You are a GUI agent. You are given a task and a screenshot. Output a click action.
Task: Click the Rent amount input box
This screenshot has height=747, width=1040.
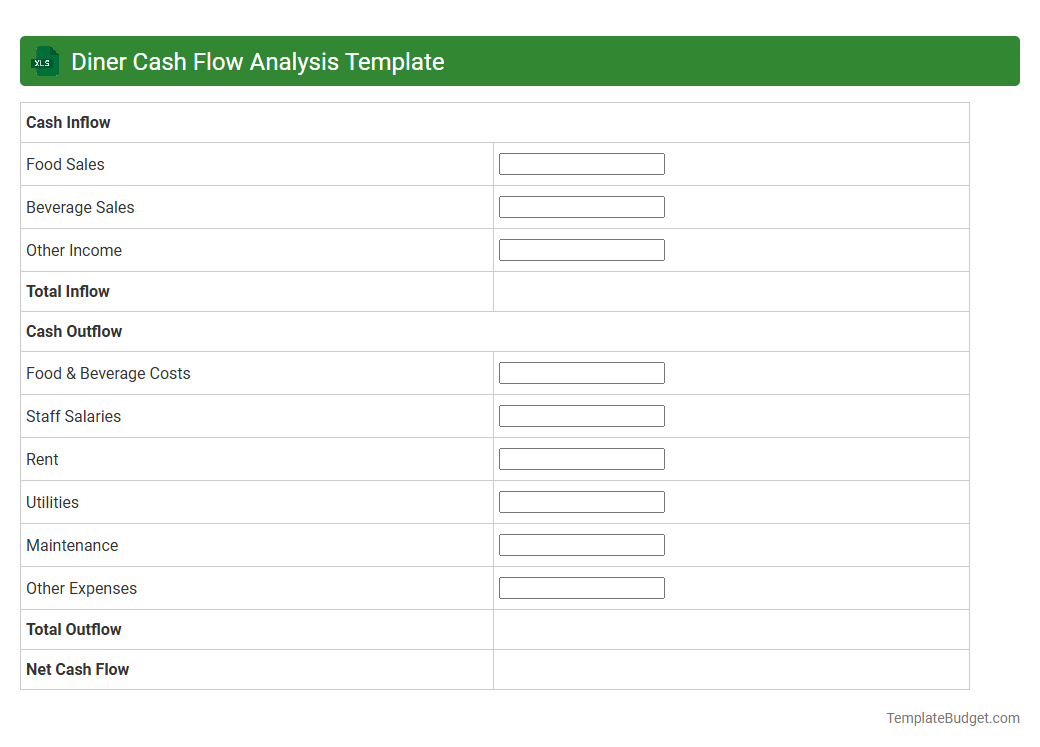click(x=581, y=458)
